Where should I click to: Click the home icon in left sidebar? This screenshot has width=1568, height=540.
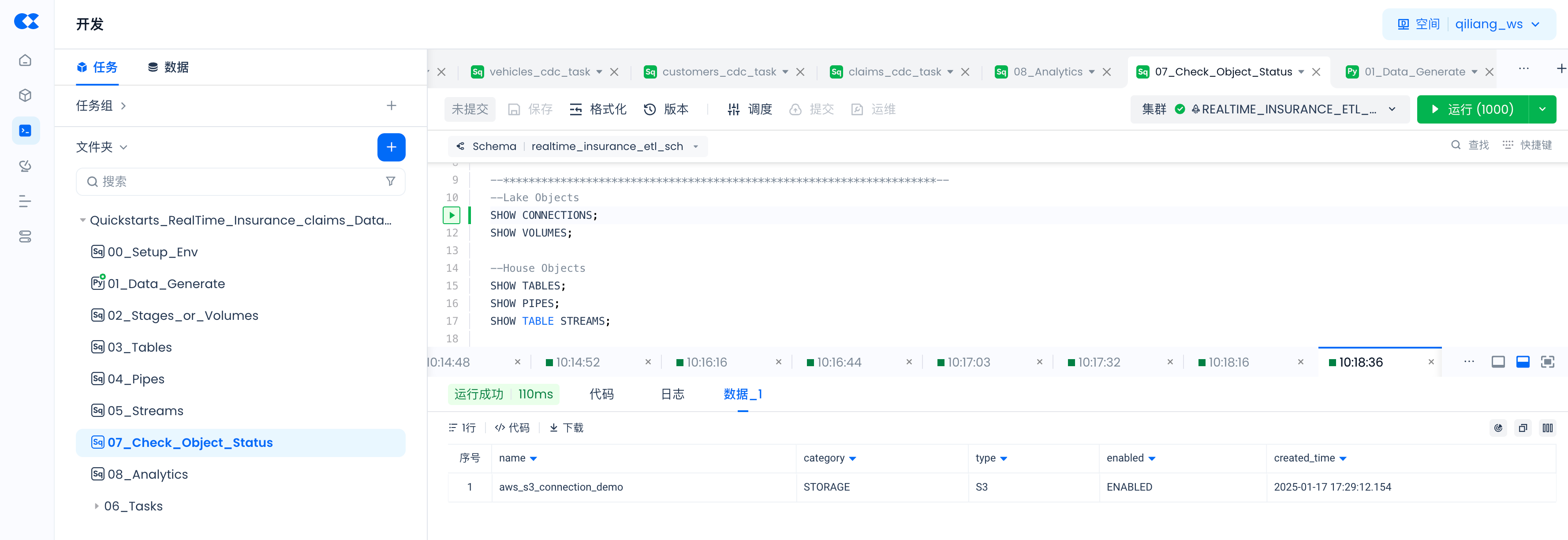coord(25,60)
